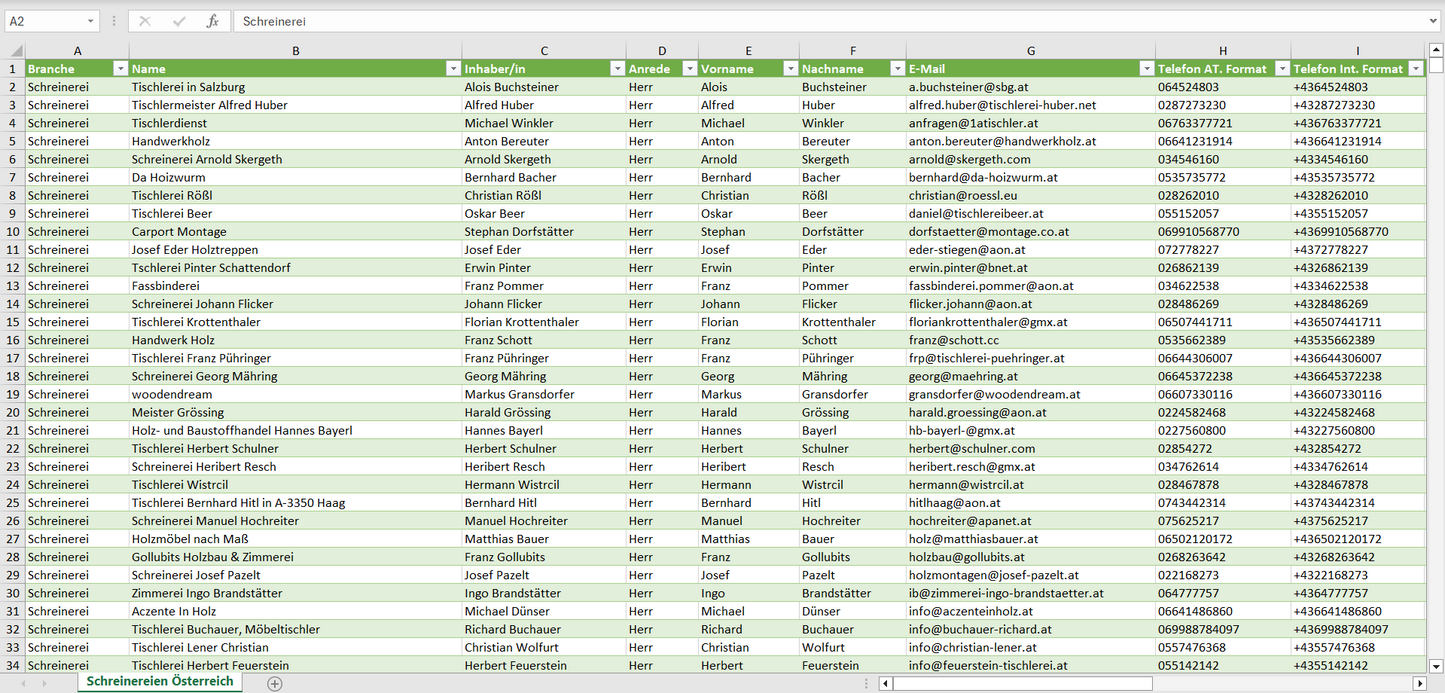The height and width of the screenshot is (693, 1445).
Task: Open the Branche column filter dropdown
Action: (x=120, y=69)
